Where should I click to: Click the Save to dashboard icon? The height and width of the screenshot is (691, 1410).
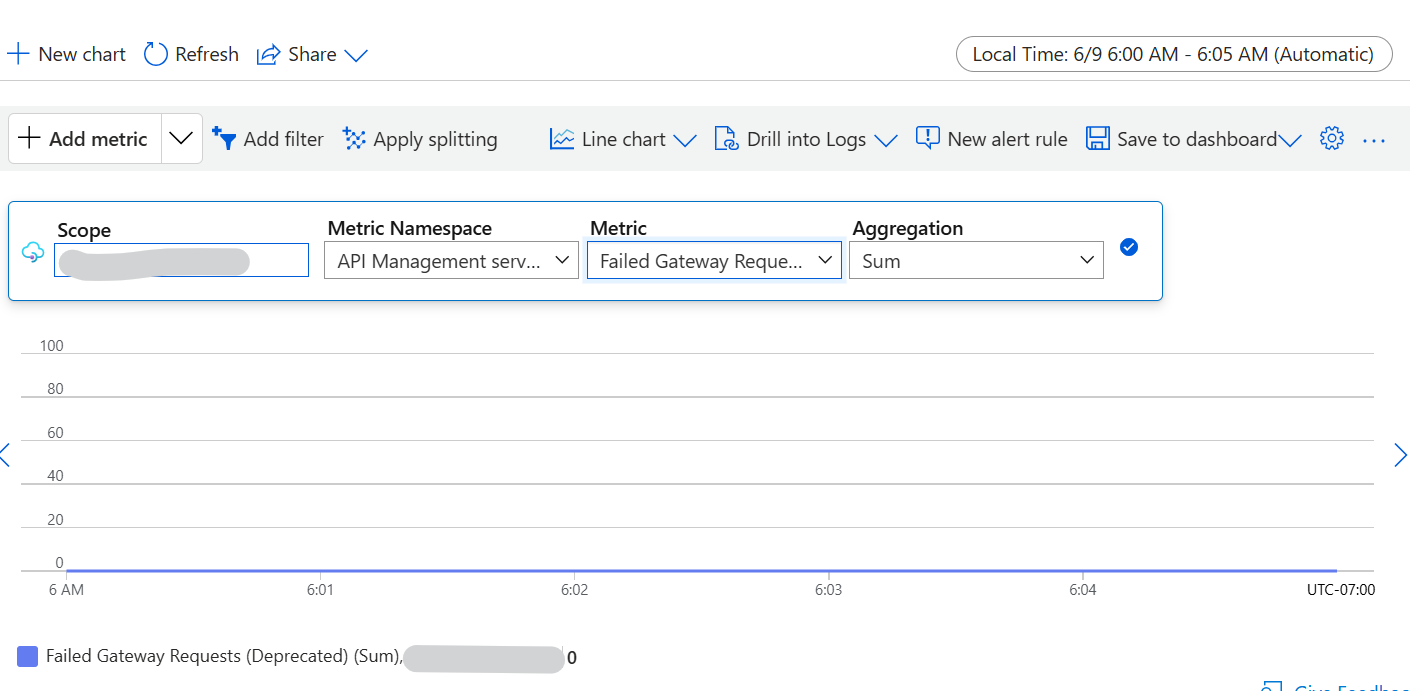click(1097, 138)
